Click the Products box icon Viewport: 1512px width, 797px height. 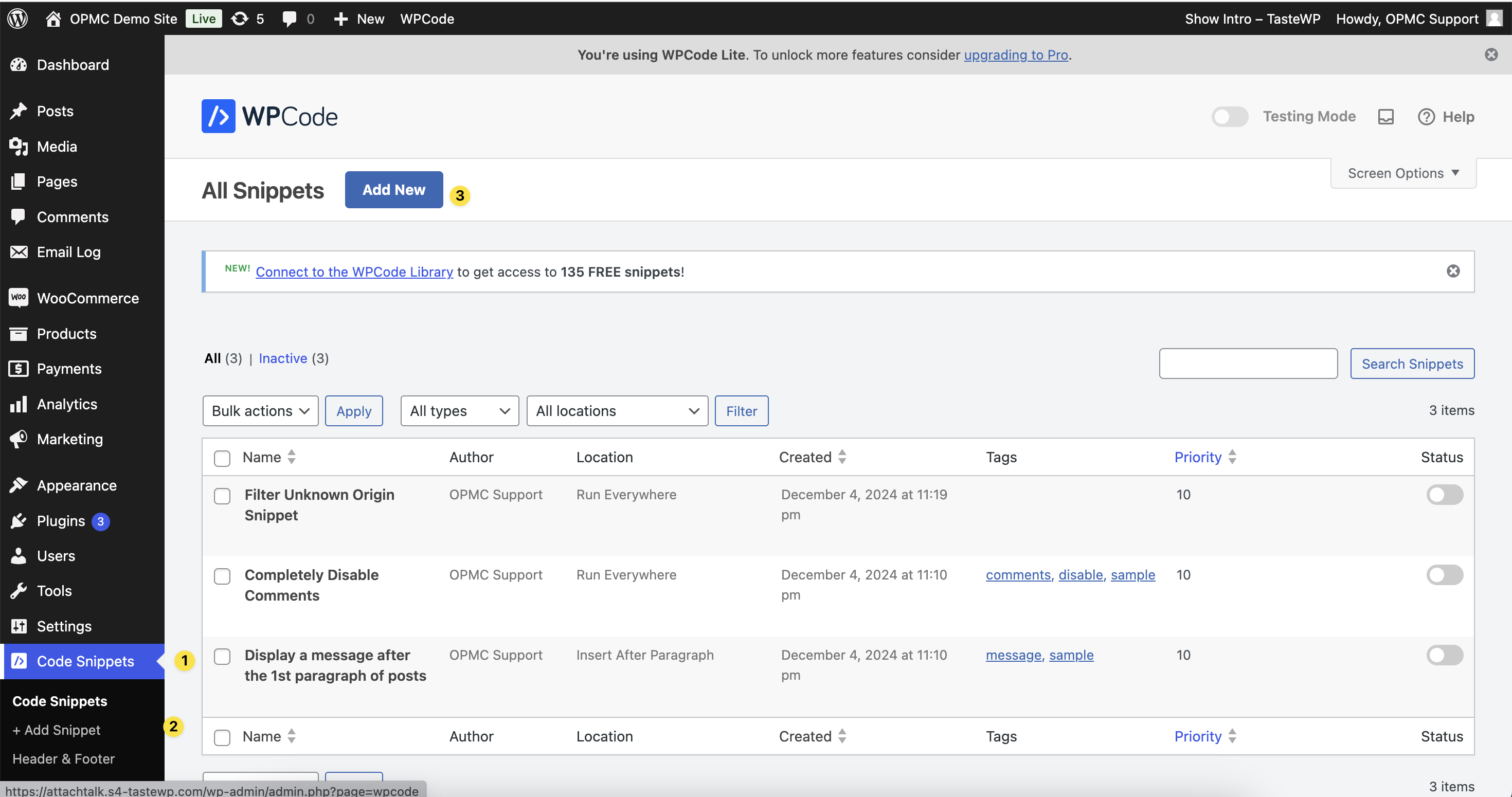click(19, 333)
